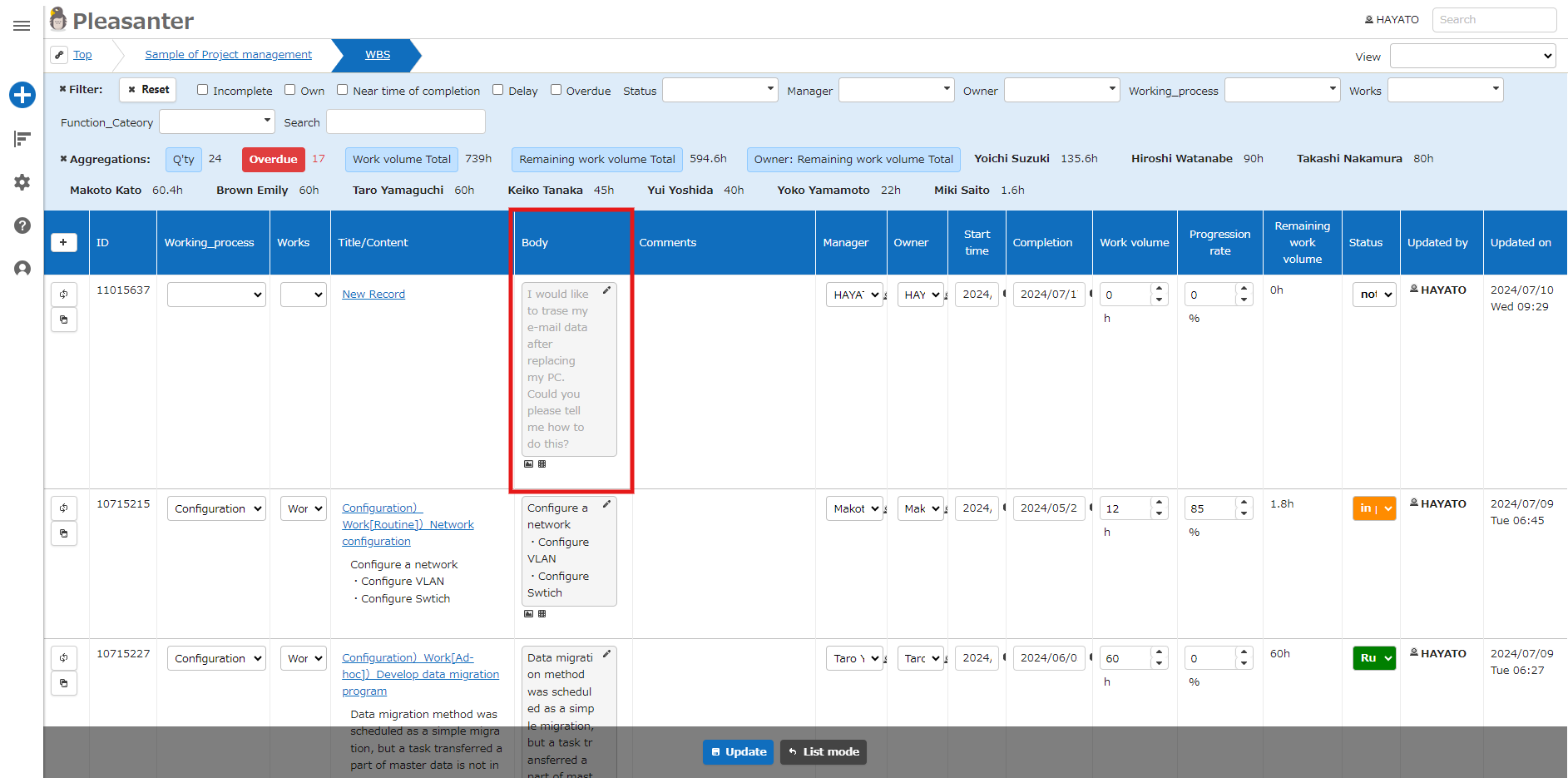Open the hamburger navigation menu
1568x778 pixels.
click(22, 26)
